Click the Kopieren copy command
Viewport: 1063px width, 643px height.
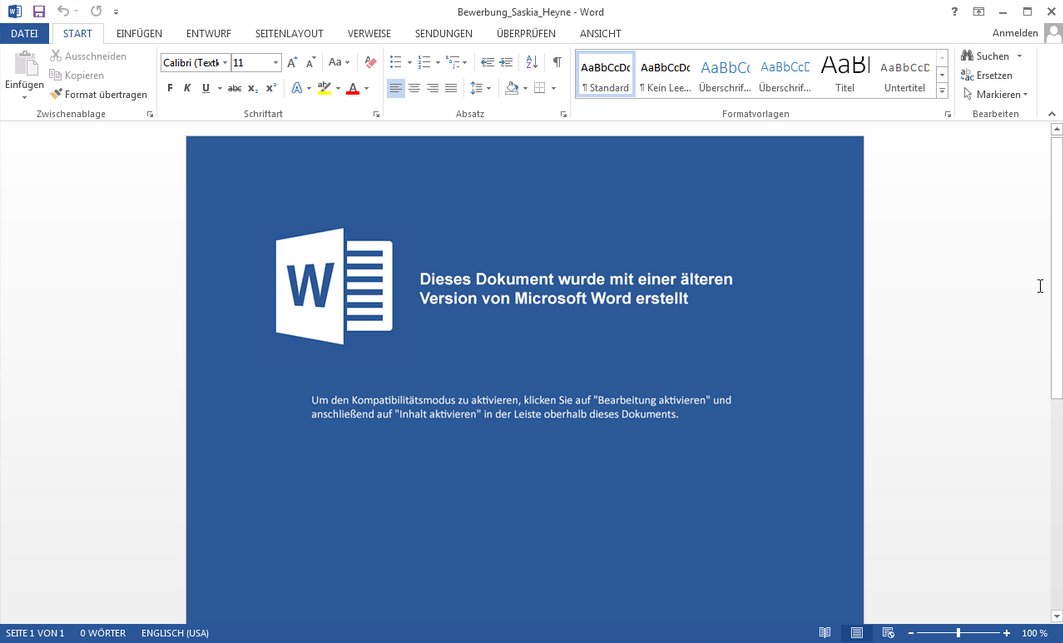click(77, 75)
